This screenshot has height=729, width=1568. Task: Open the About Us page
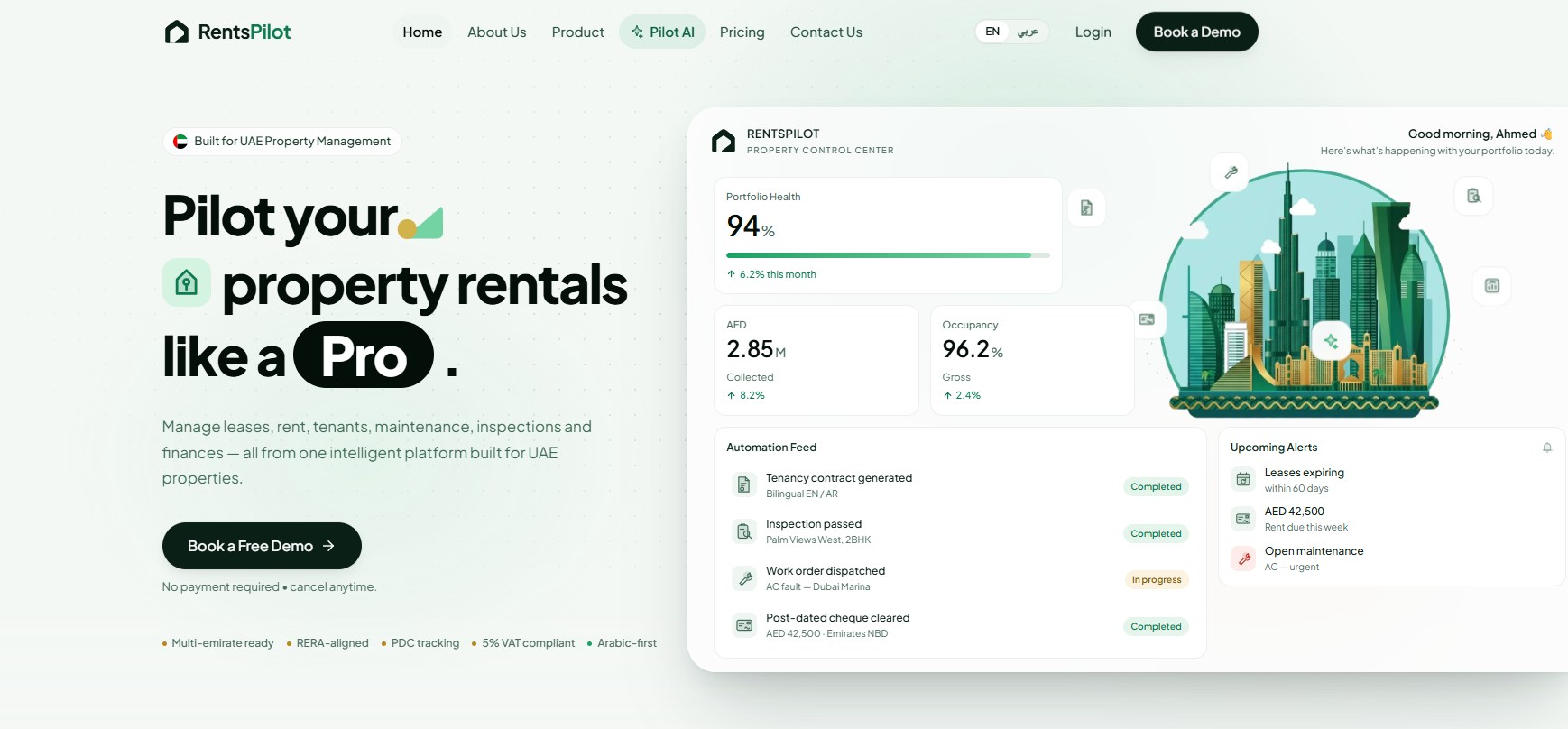point(496,32)
